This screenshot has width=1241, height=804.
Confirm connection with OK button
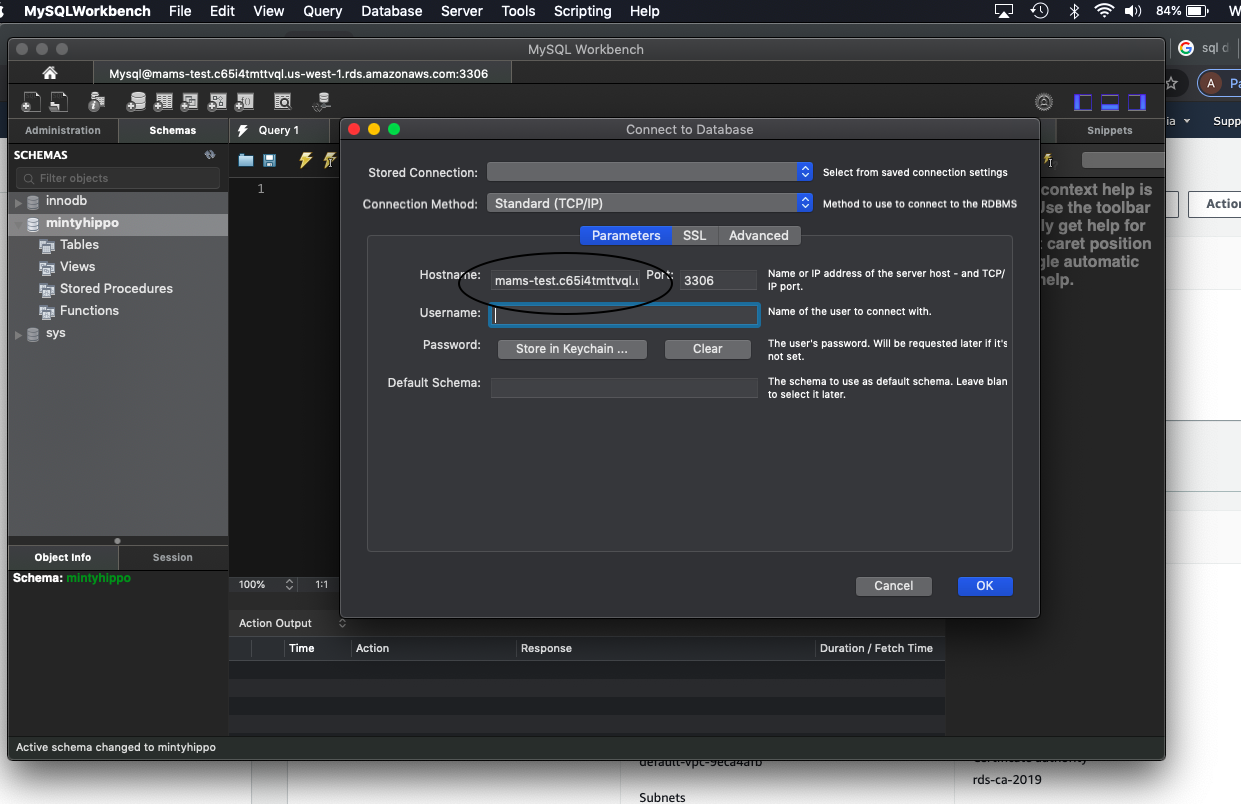[985, 586]
